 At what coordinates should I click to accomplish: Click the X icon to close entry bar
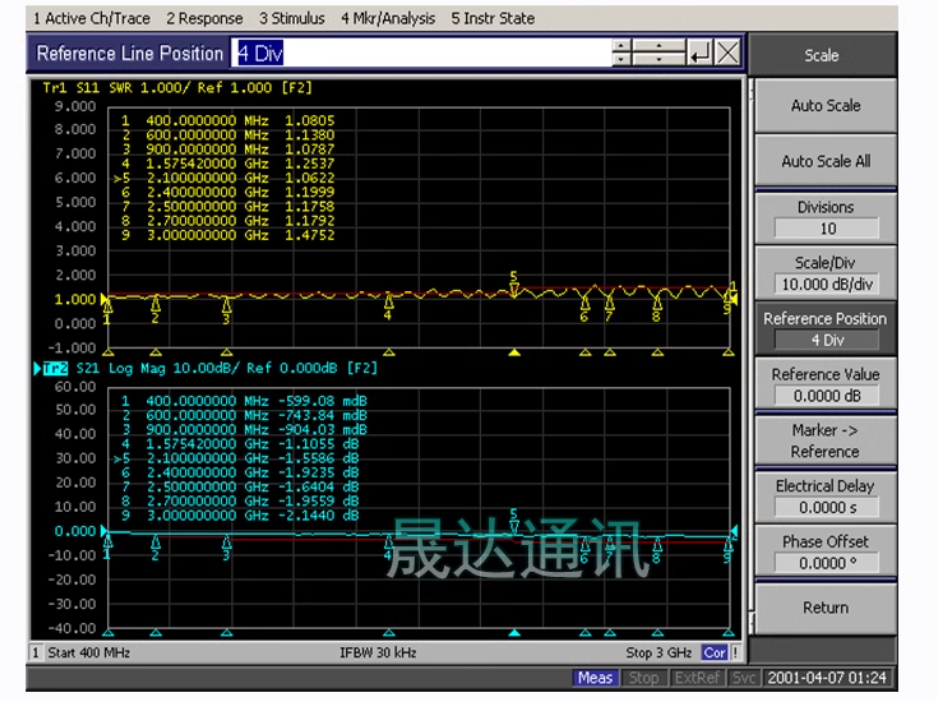729,54
